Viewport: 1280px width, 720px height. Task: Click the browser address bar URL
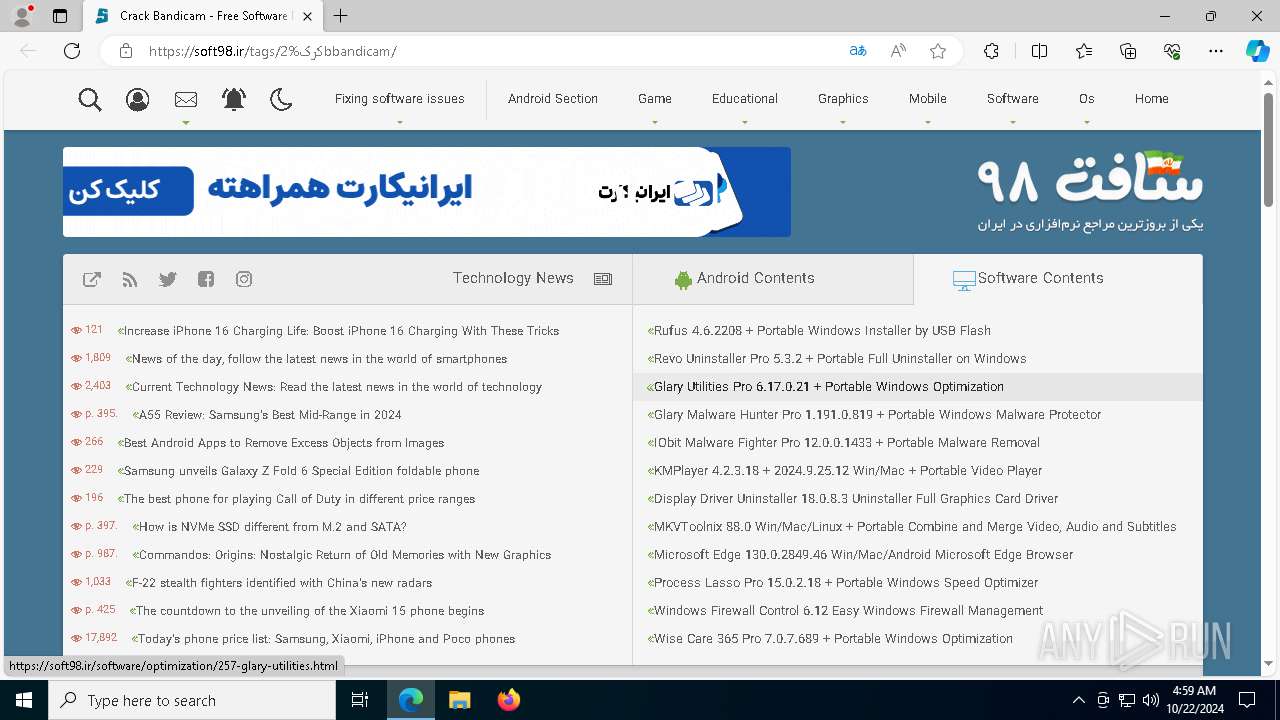point(272,51)
